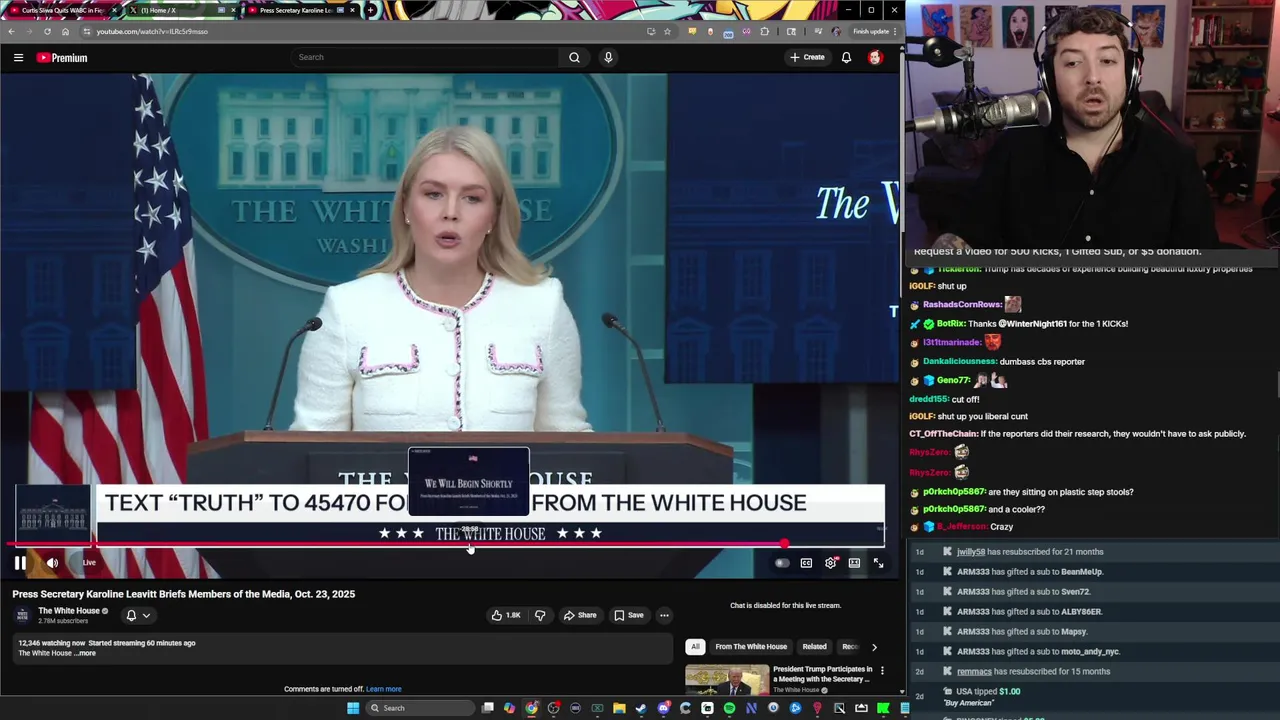The height and width of the screenshot is (720, 1280).
Task: Pause the live video
Action: [20, 563]
